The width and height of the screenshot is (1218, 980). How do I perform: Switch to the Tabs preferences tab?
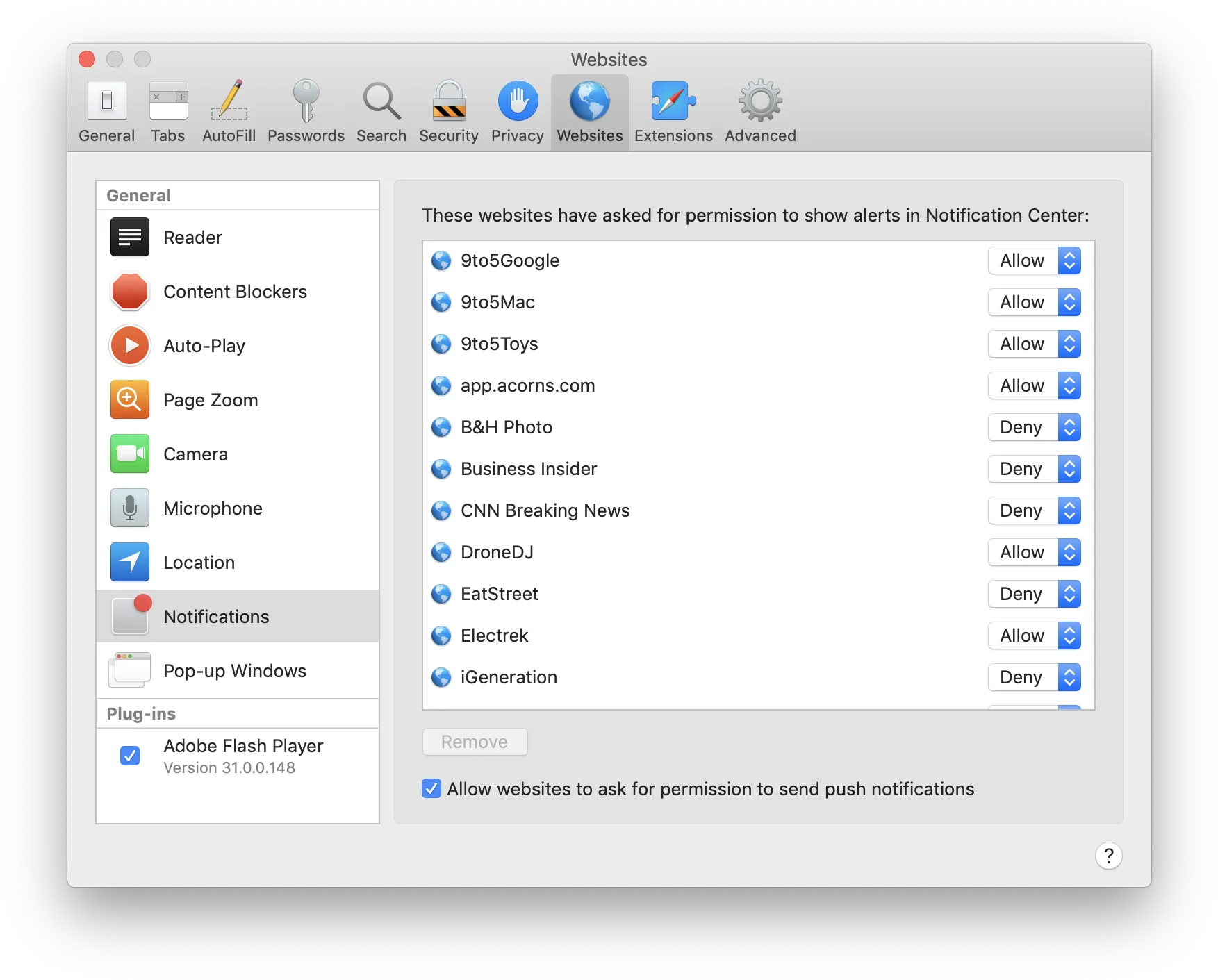(x=168, y=112)
